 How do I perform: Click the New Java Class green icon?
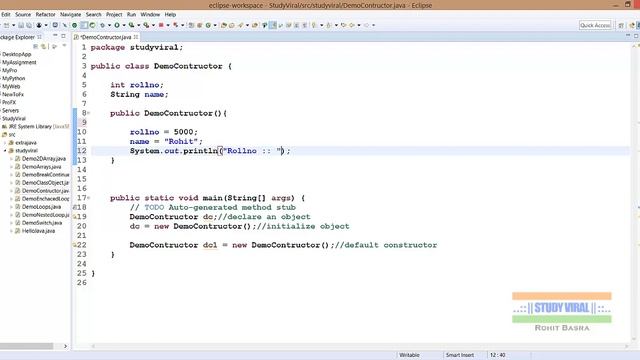click(x=208, y=25)
